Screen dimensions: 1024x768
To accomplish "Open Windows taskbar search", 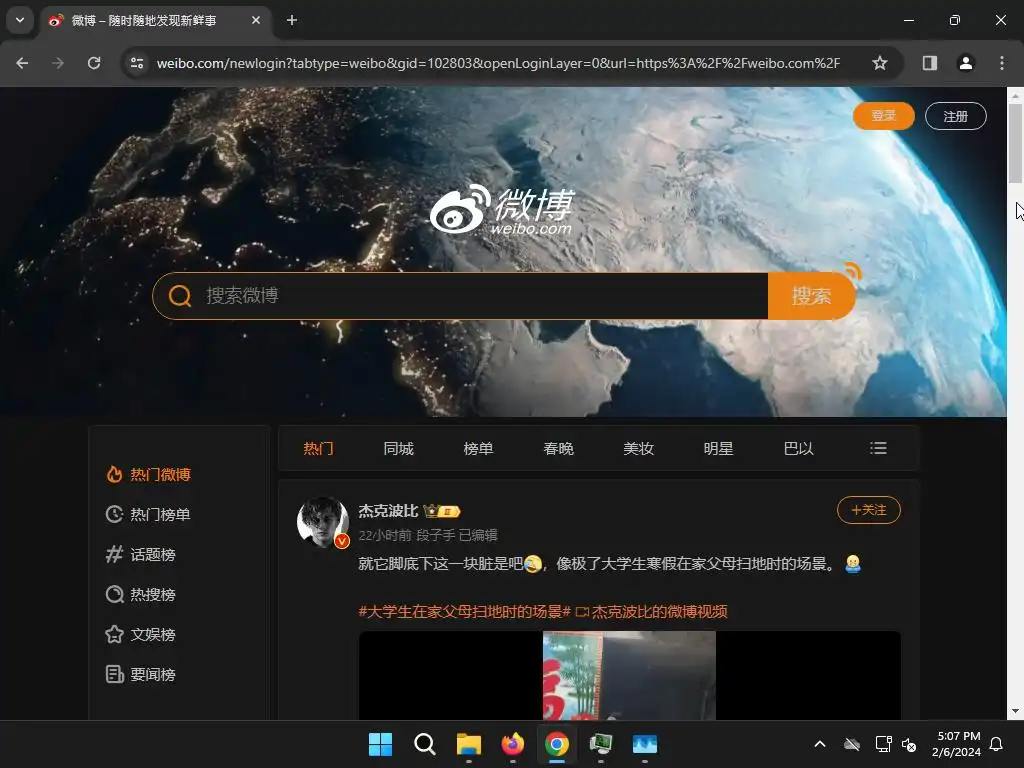I will (424, 744).
